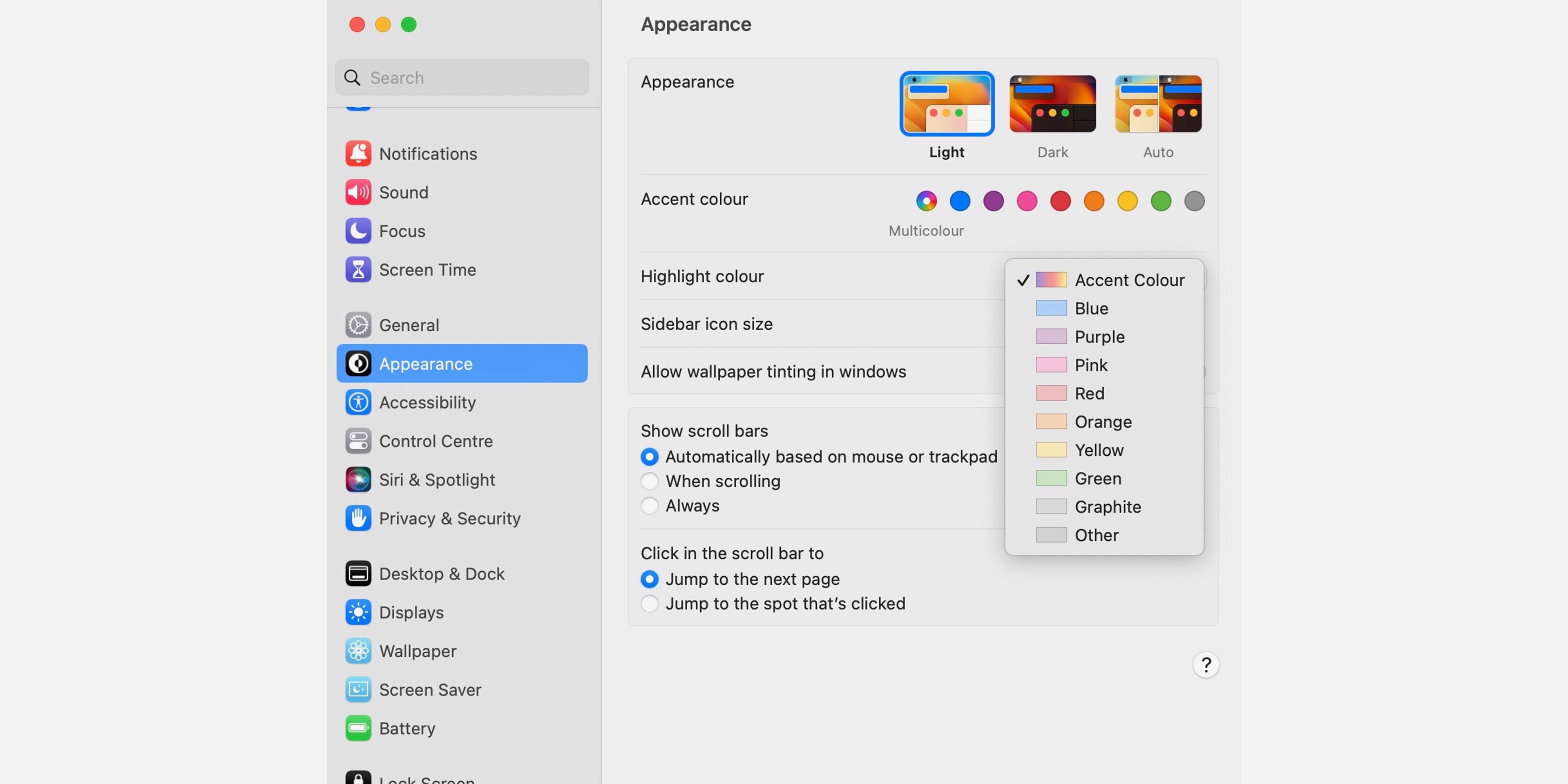Open Notifications settings in the sidebar
This screenshot has height=784, width=1568.
coord(428,154)
